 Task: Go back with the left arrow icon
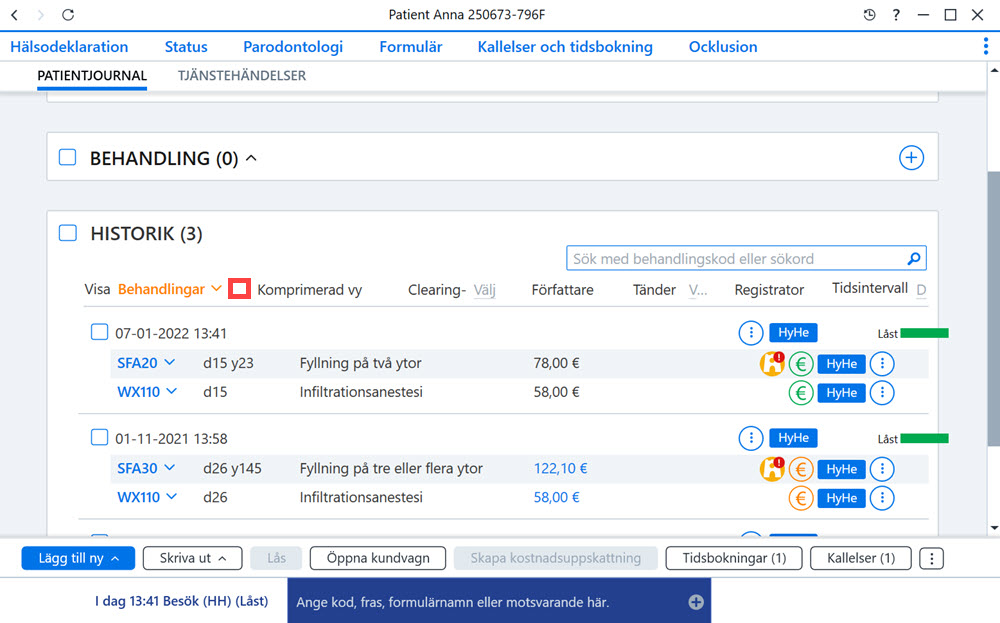(x=15, y=15)
